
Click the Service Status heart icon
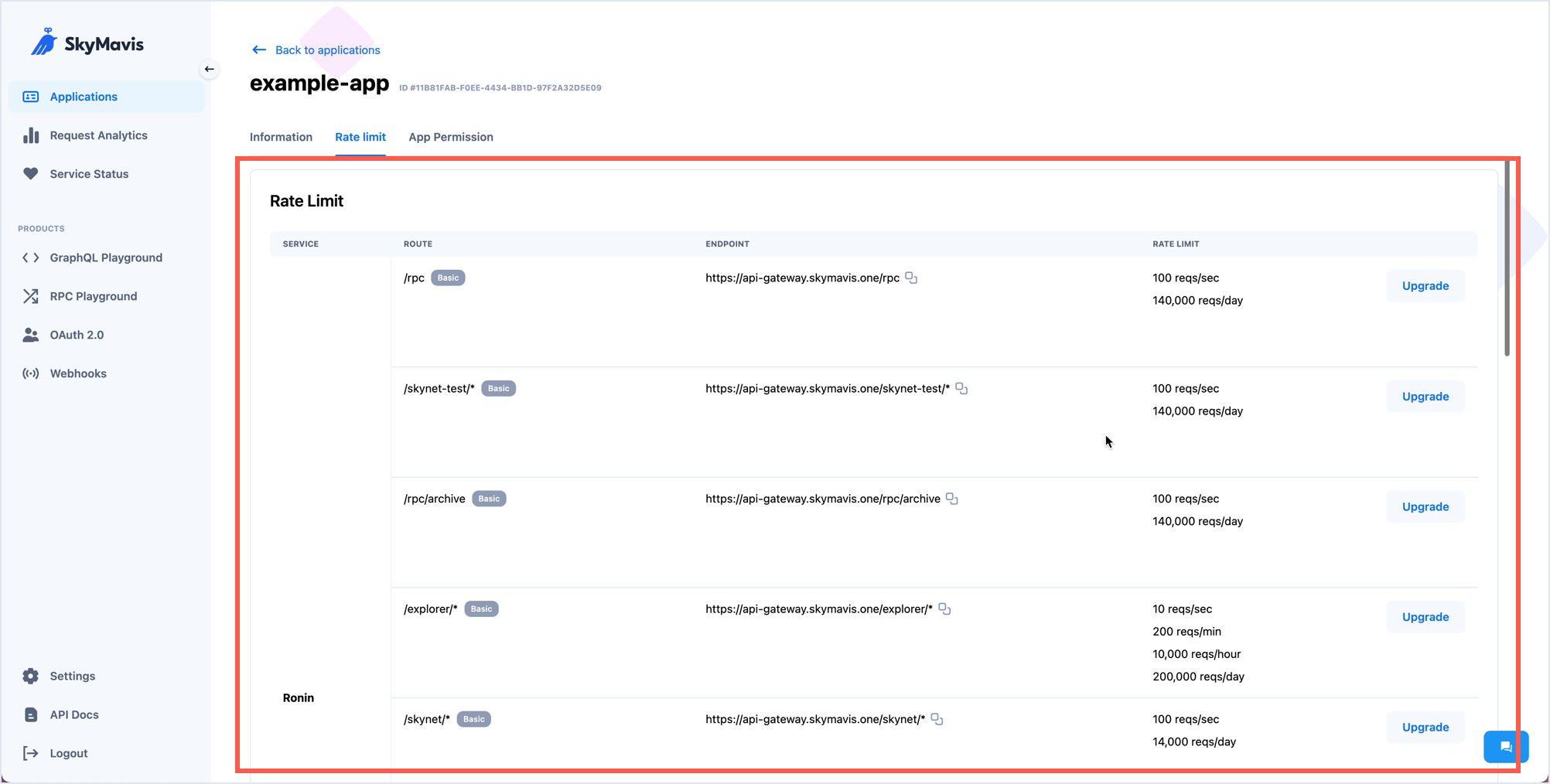pyautogui.click(x=31, y=174)
